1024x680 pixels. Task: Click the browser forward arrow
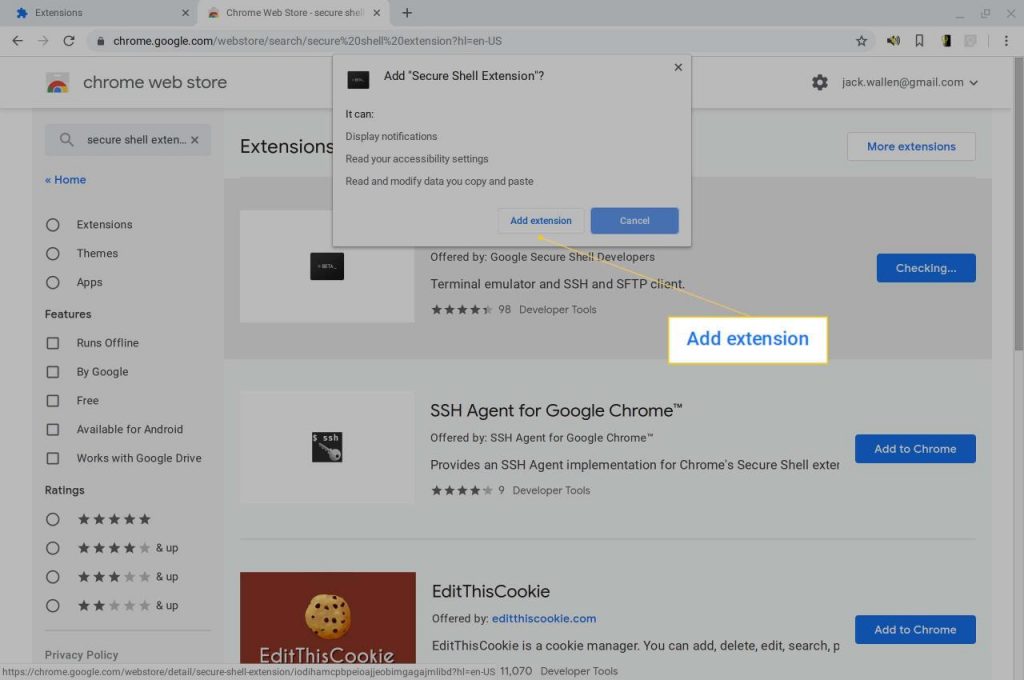pyautogui.click(x=43, y=40)
